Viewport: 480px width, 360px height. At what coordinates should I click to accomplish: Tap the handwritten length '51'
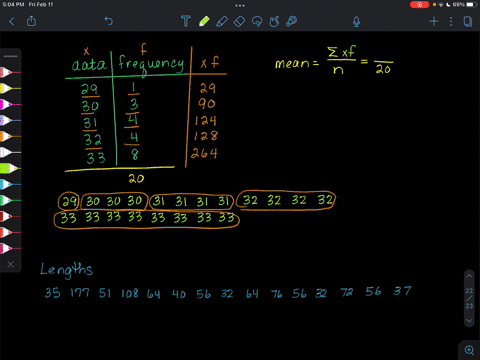tap(105, 293)
